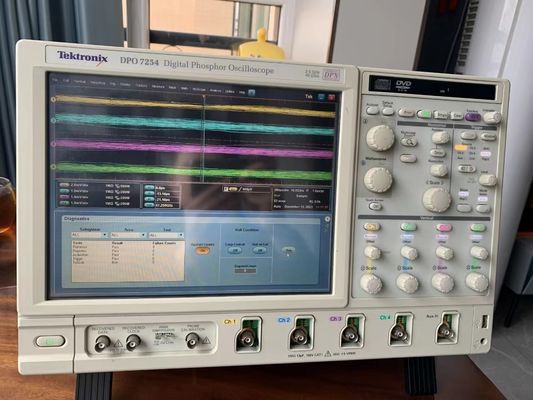
Task: Click the Diagnostic Log bar control
Action: point(245,271)
